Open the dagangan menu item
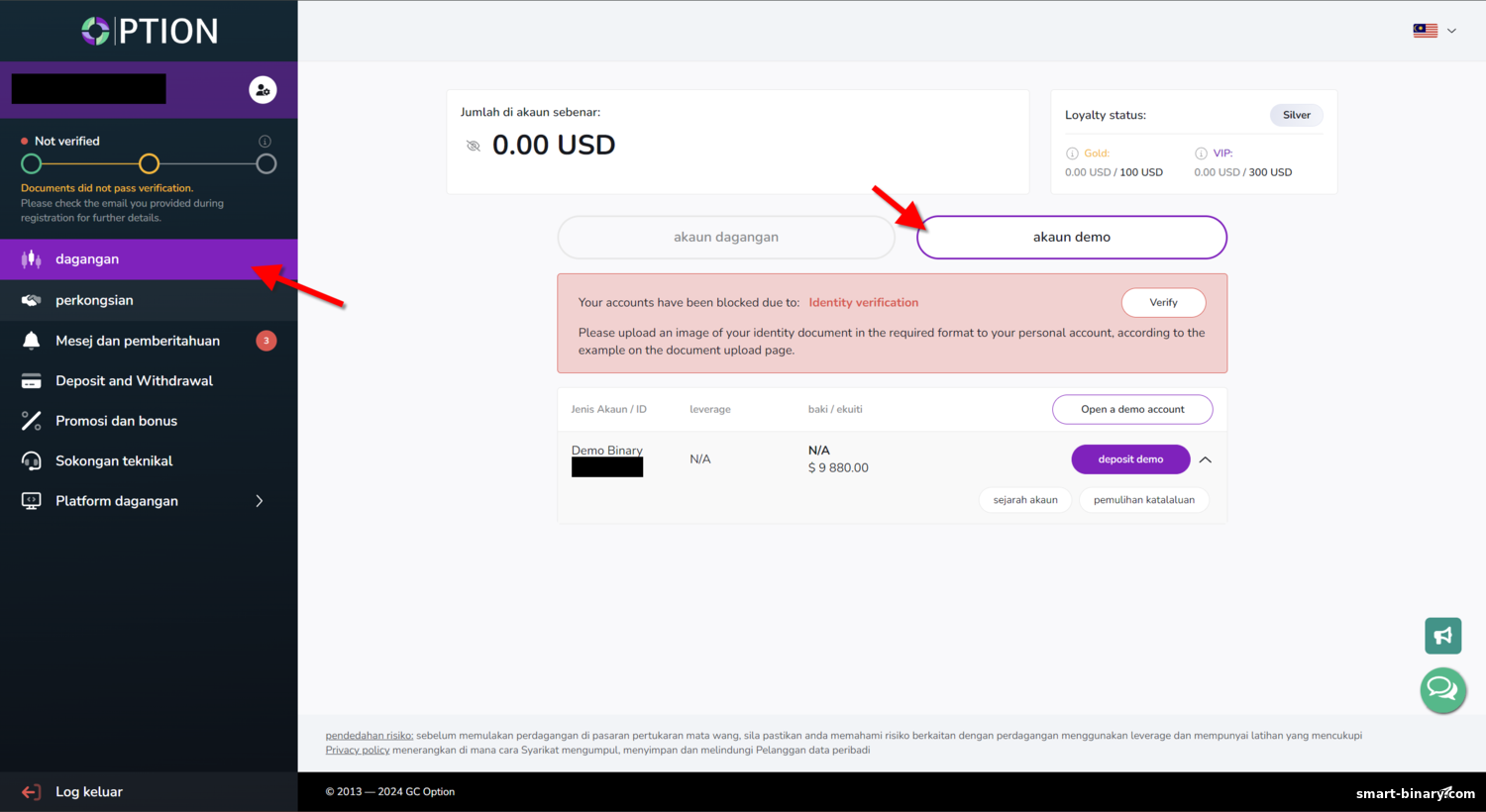This screenshot has height=812, width=1486. [x=149, y=259]
